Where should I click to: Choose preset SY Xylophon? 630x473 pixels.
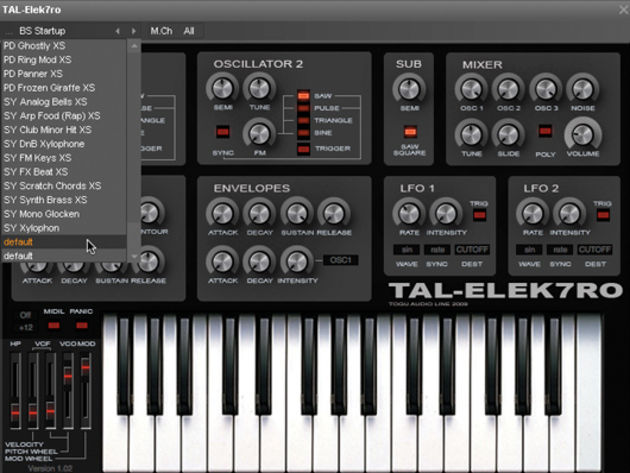pos(64,228)
